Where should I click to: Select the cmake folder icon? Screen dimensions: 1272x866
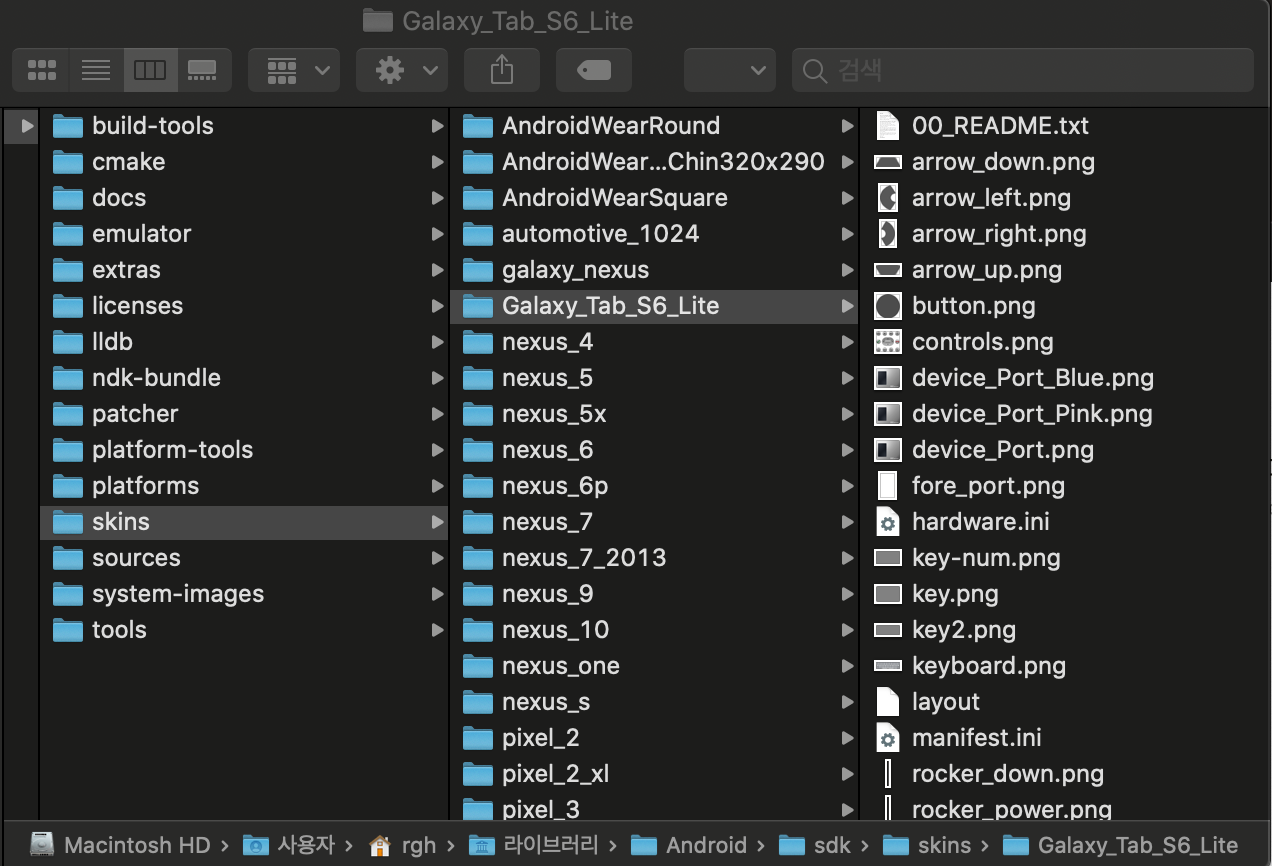click(x=68, y=162)
